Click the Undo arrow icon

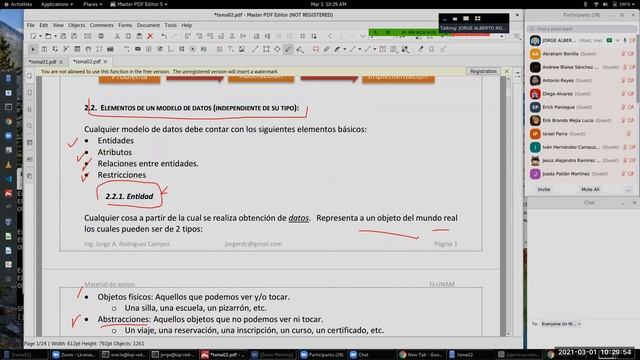tap(164, 36)
